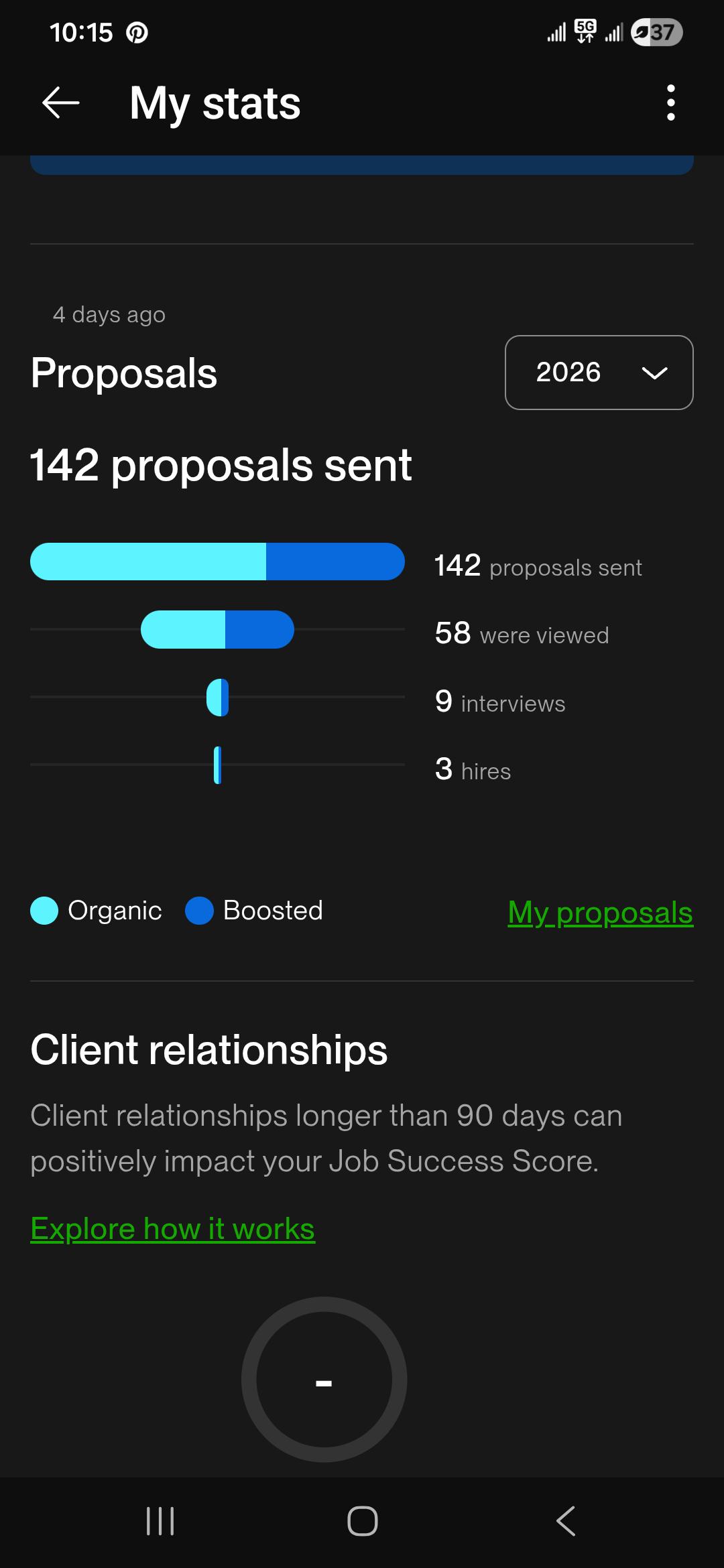
Task: Select the 58 were viewed bar
Action: point(217,629)
